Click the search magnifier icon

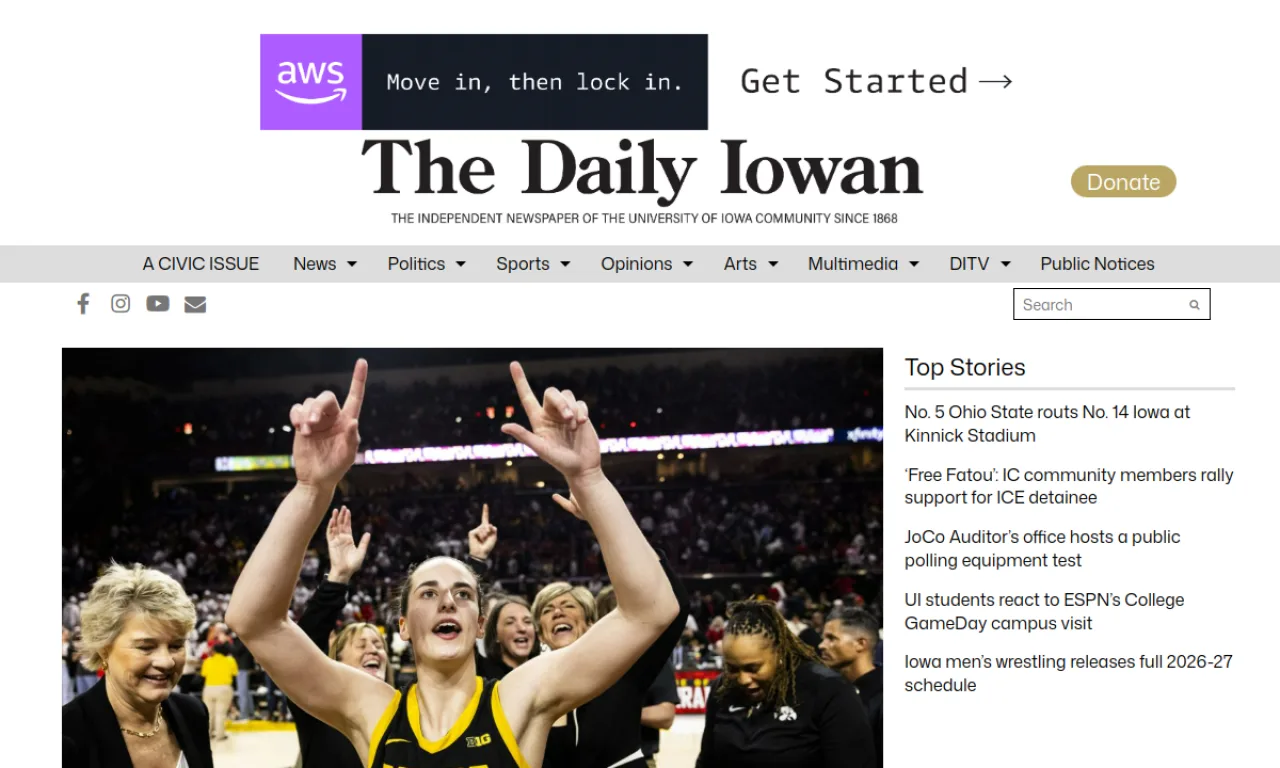coord(1194,305)
